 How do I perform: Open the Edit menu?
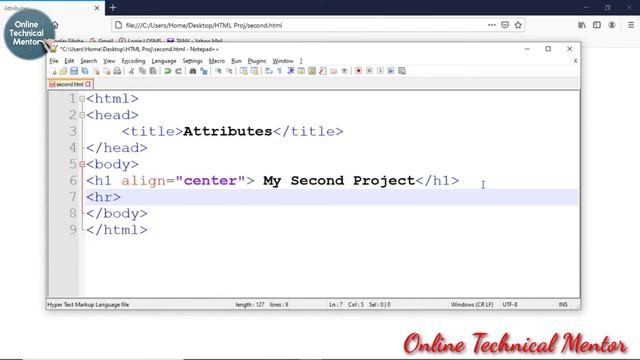[69, 61]
